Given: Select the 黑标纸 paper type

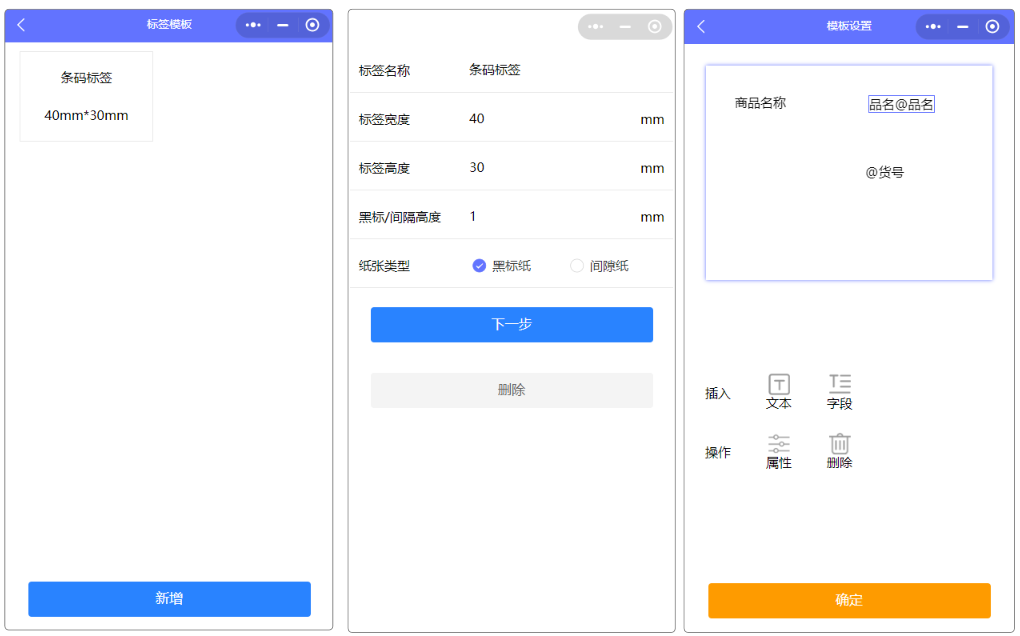Looking at the screenshot, I should tap(479, 266).
